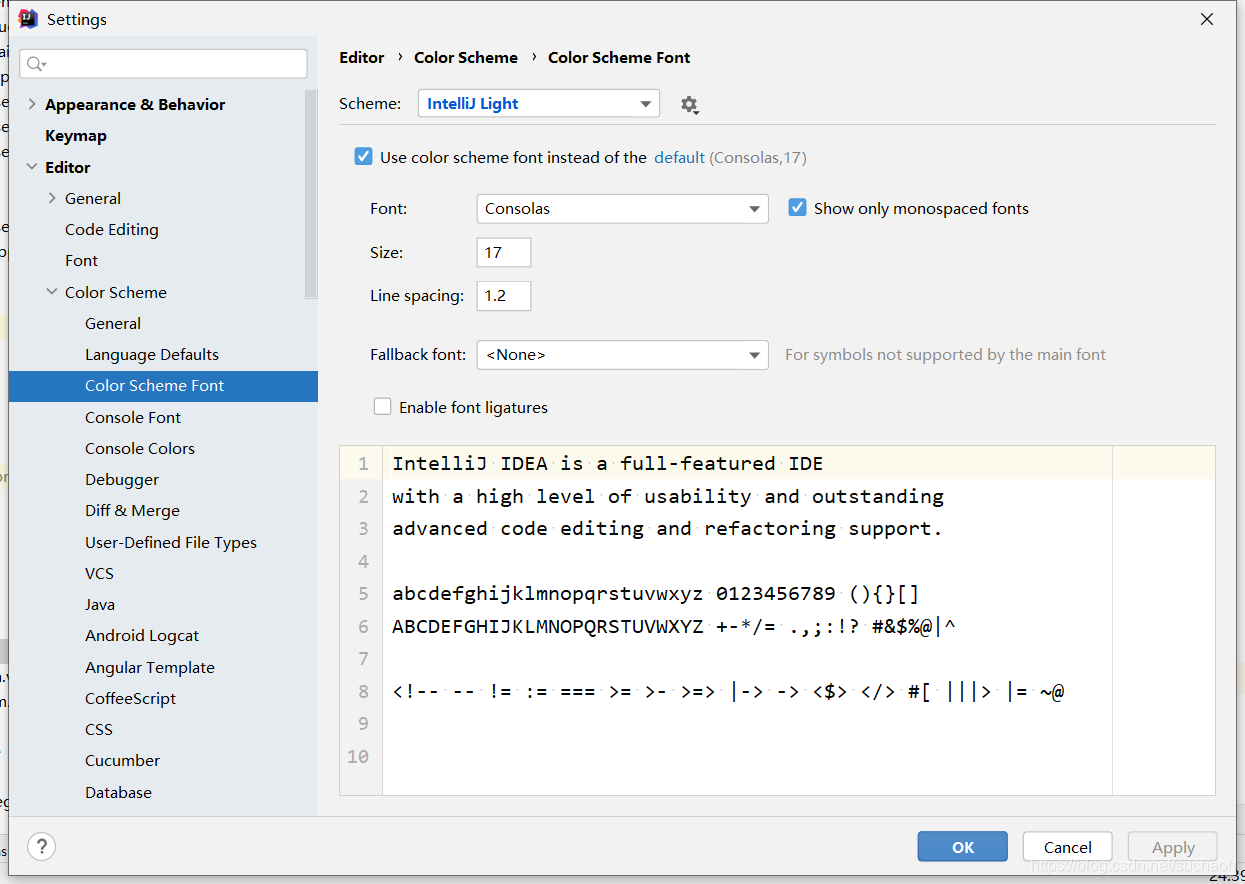
Task: Click the Cancel button
Action: pyautogui.click(x=1068, y=847)
